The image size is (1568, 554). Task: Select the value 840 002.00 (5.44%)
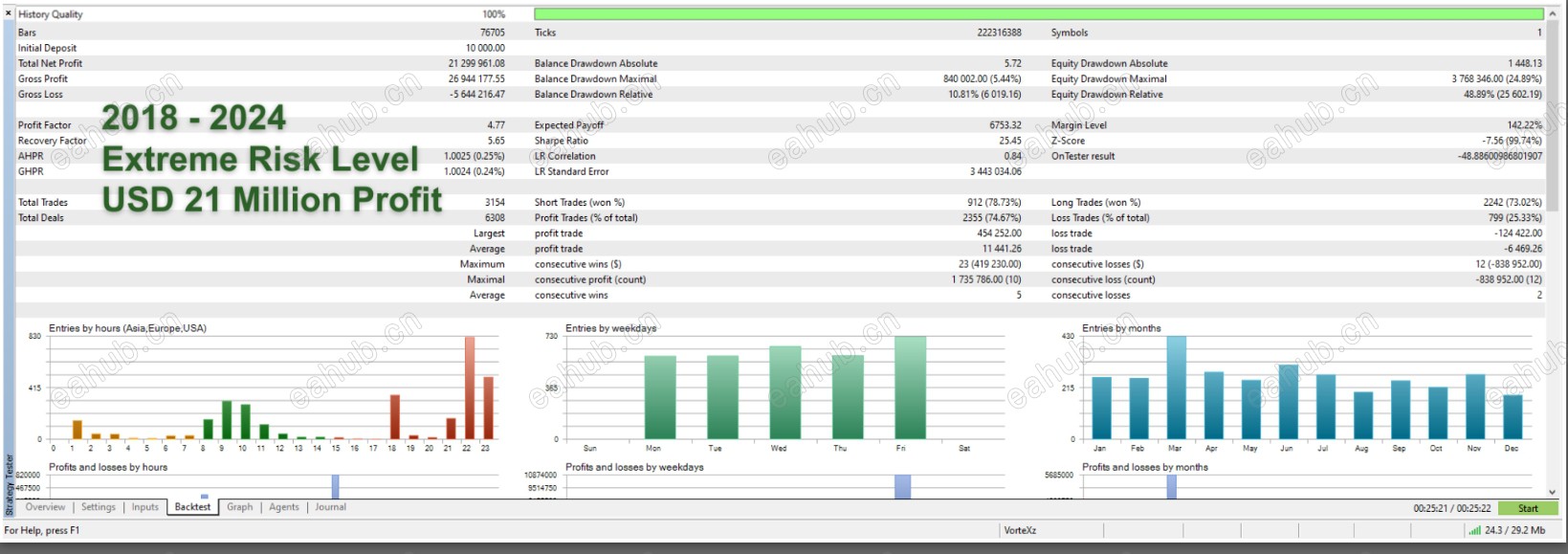tap(982, 78)
